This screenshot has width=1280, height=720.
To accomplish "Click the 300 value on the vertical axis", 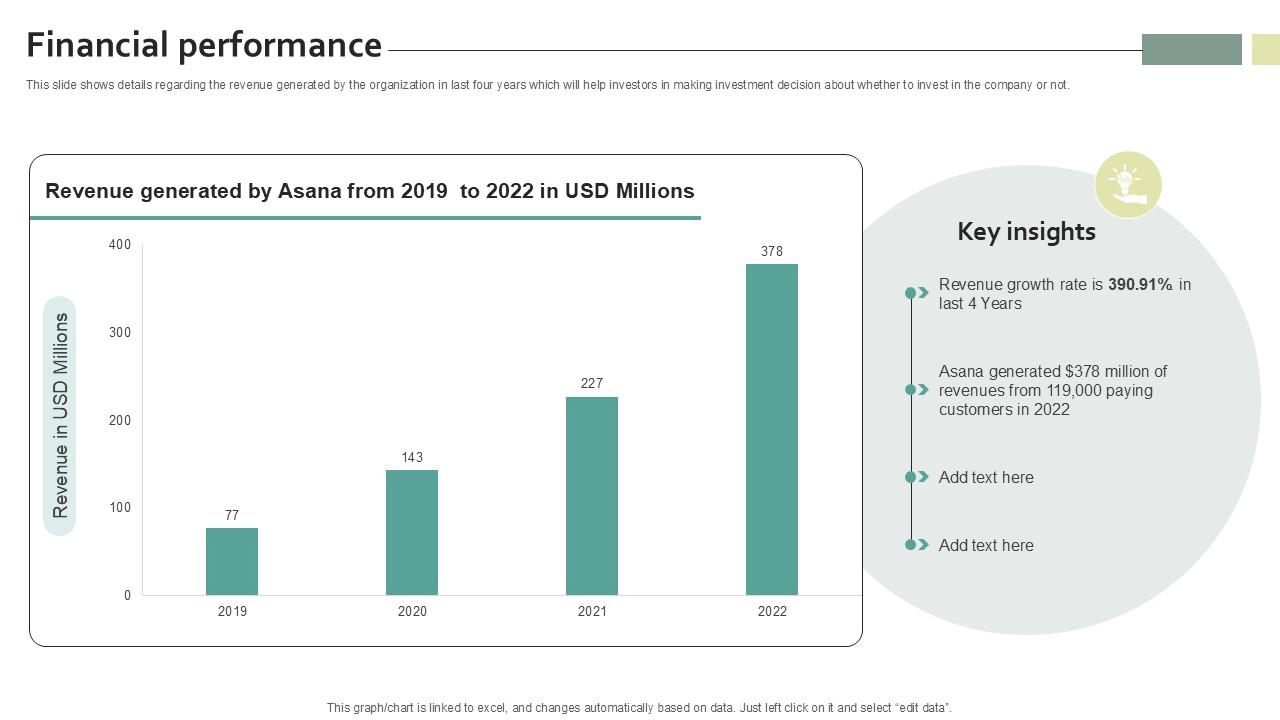I will point(120,332).
